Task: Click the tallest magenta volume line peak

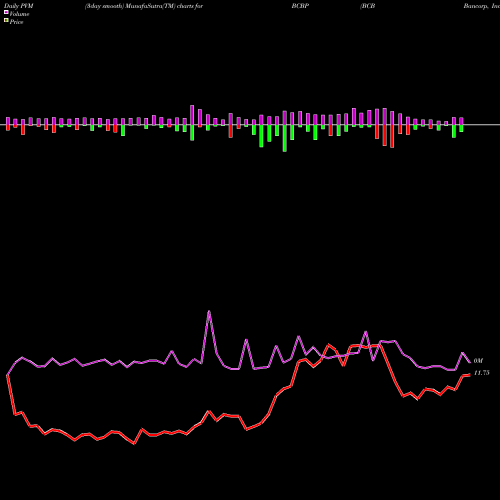Action: pyautogui.click(x=209, y=311)
